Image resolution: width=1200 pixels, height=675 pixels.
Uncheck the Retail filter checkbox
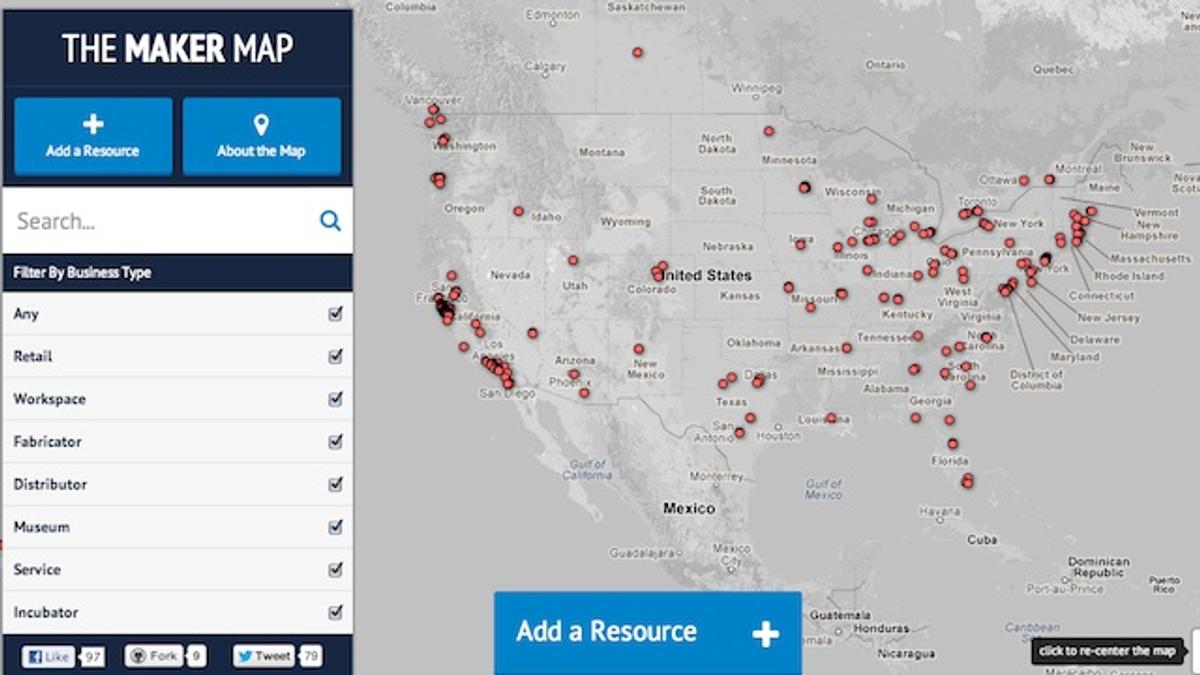[335, 356]
